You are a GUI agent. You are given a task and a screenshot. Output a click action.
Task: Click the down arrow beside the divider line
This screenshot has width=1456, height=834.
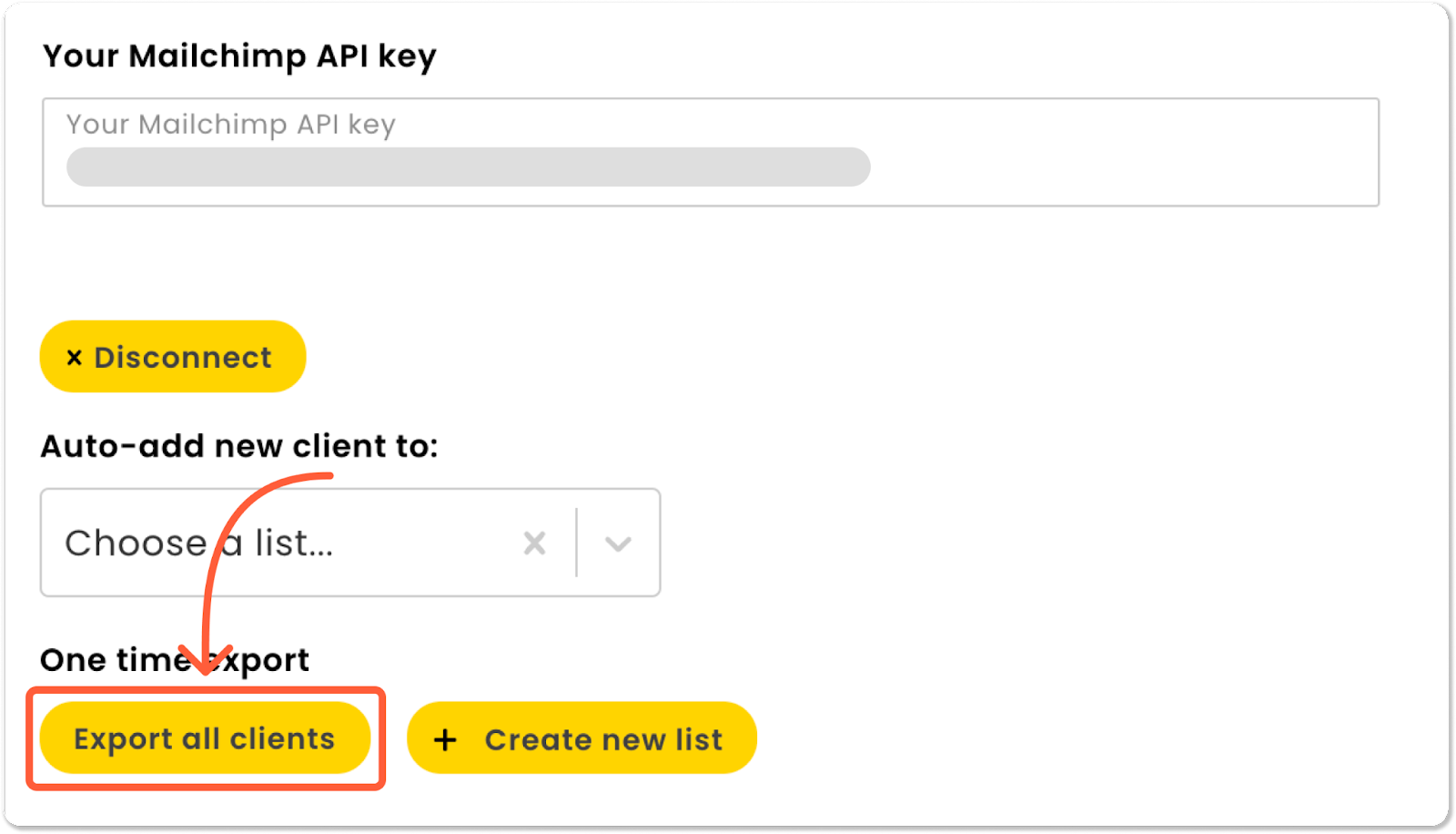point(618,543)
